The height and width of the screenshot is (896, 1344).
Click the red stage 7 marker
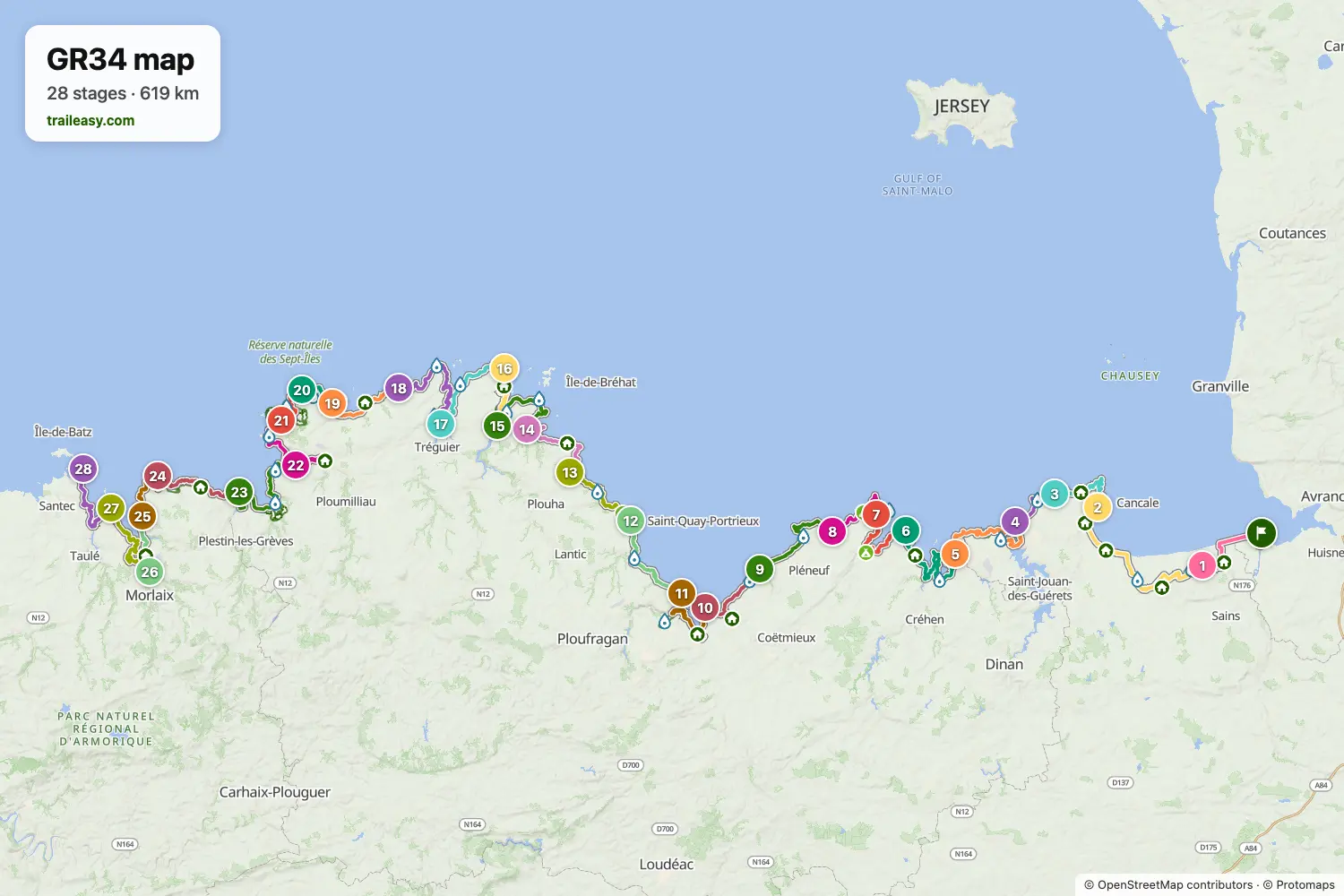click(876, 514)
